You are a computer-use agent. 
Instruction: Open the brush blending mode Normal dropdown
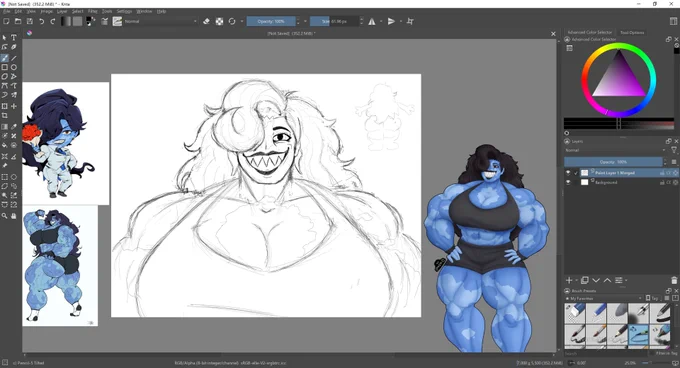coord(160,21)
